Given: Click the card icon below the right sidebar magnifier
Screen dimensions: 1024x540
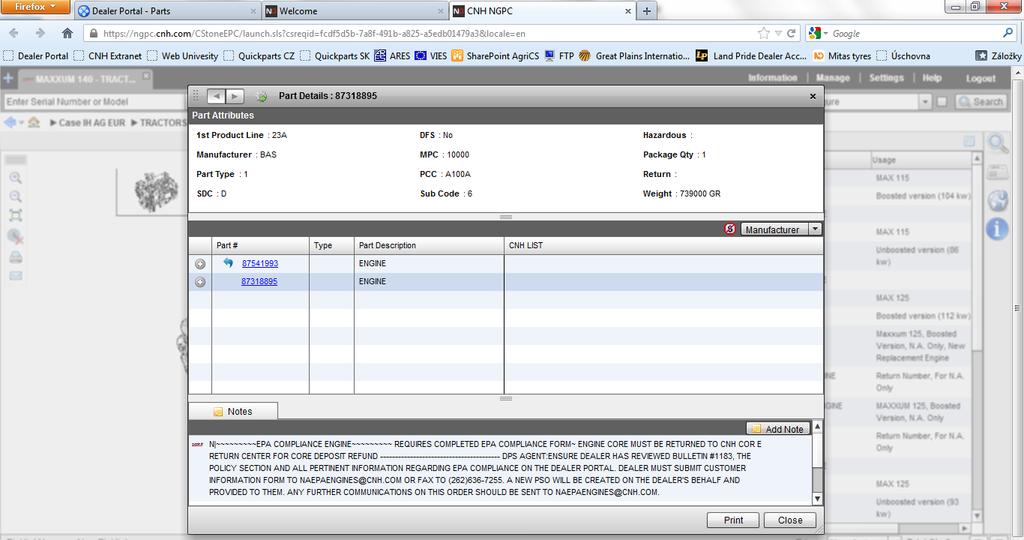Looking at the screenshot, I should (x=998, y=172).
